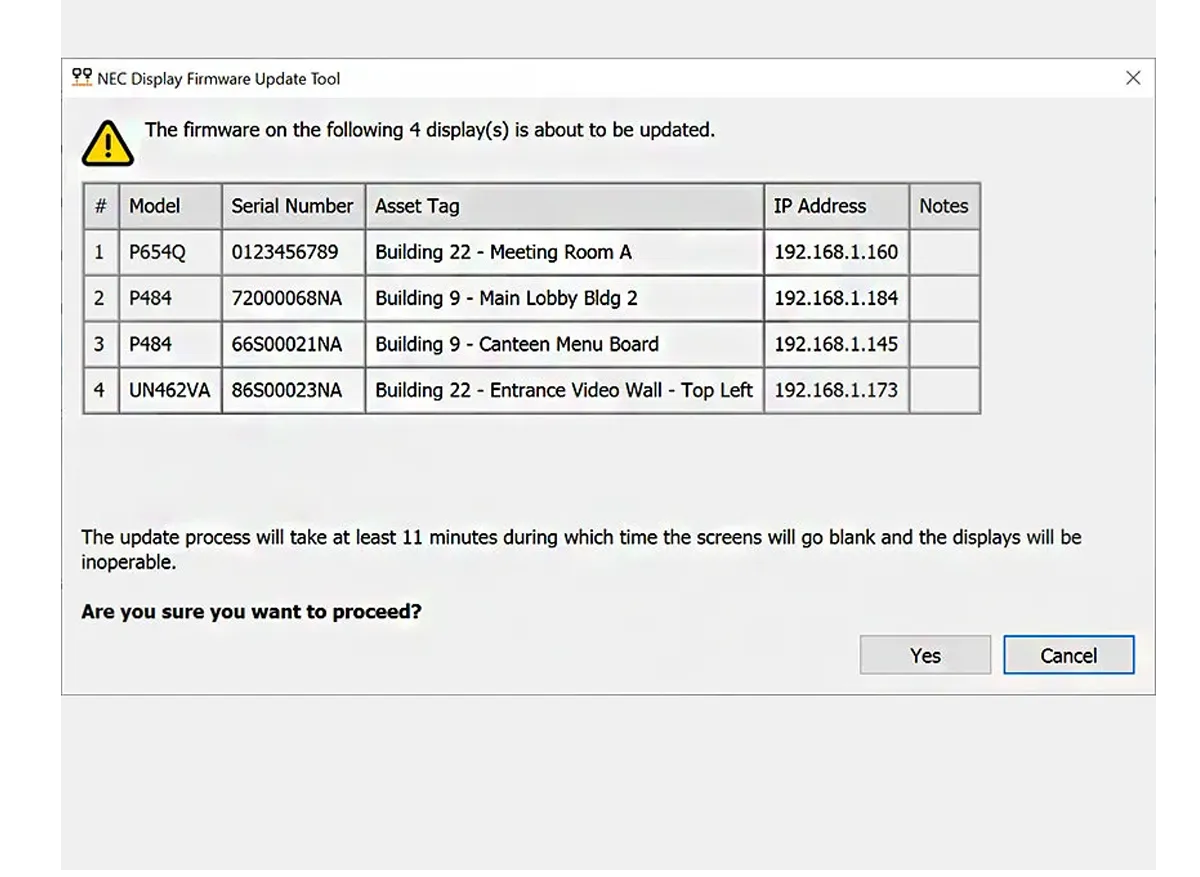Select the P654Q model cell

click(x=170, y=252)
